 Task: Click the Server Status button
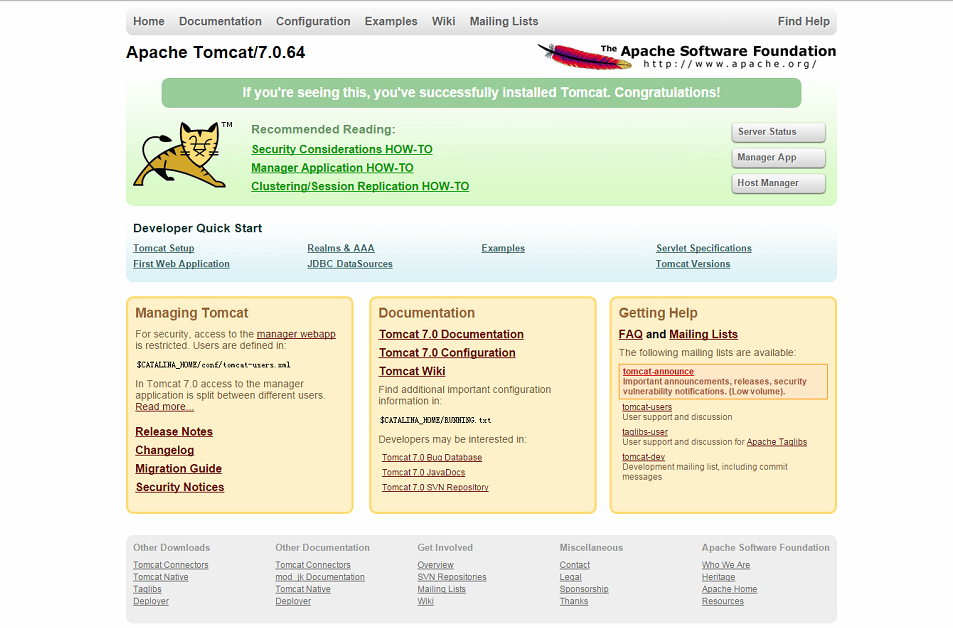pyautogui.click(x=778, y=132)
